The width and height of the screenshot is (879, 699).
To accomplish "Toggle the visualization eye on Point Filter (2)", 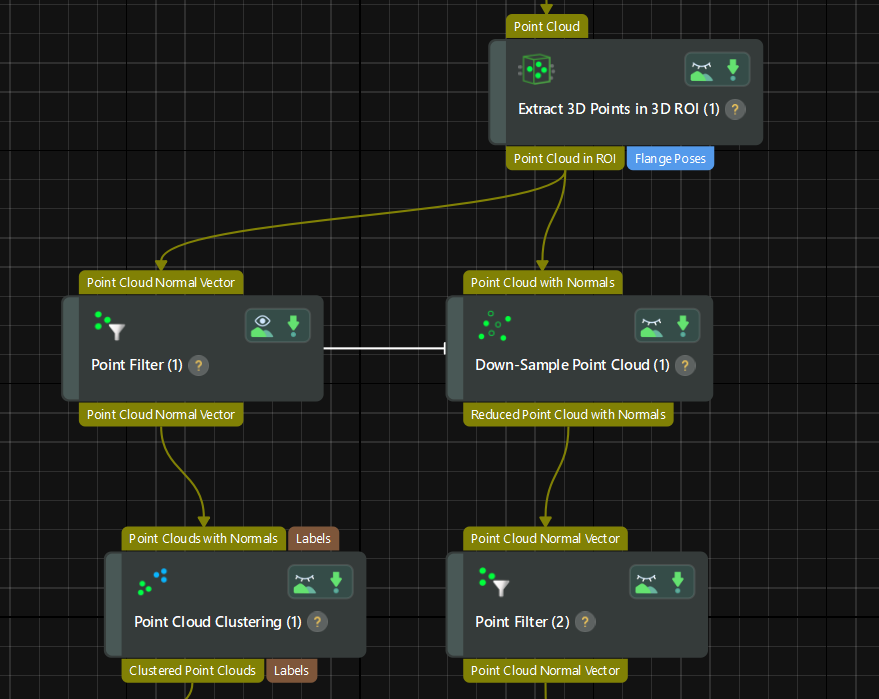I will coord(646,580).
